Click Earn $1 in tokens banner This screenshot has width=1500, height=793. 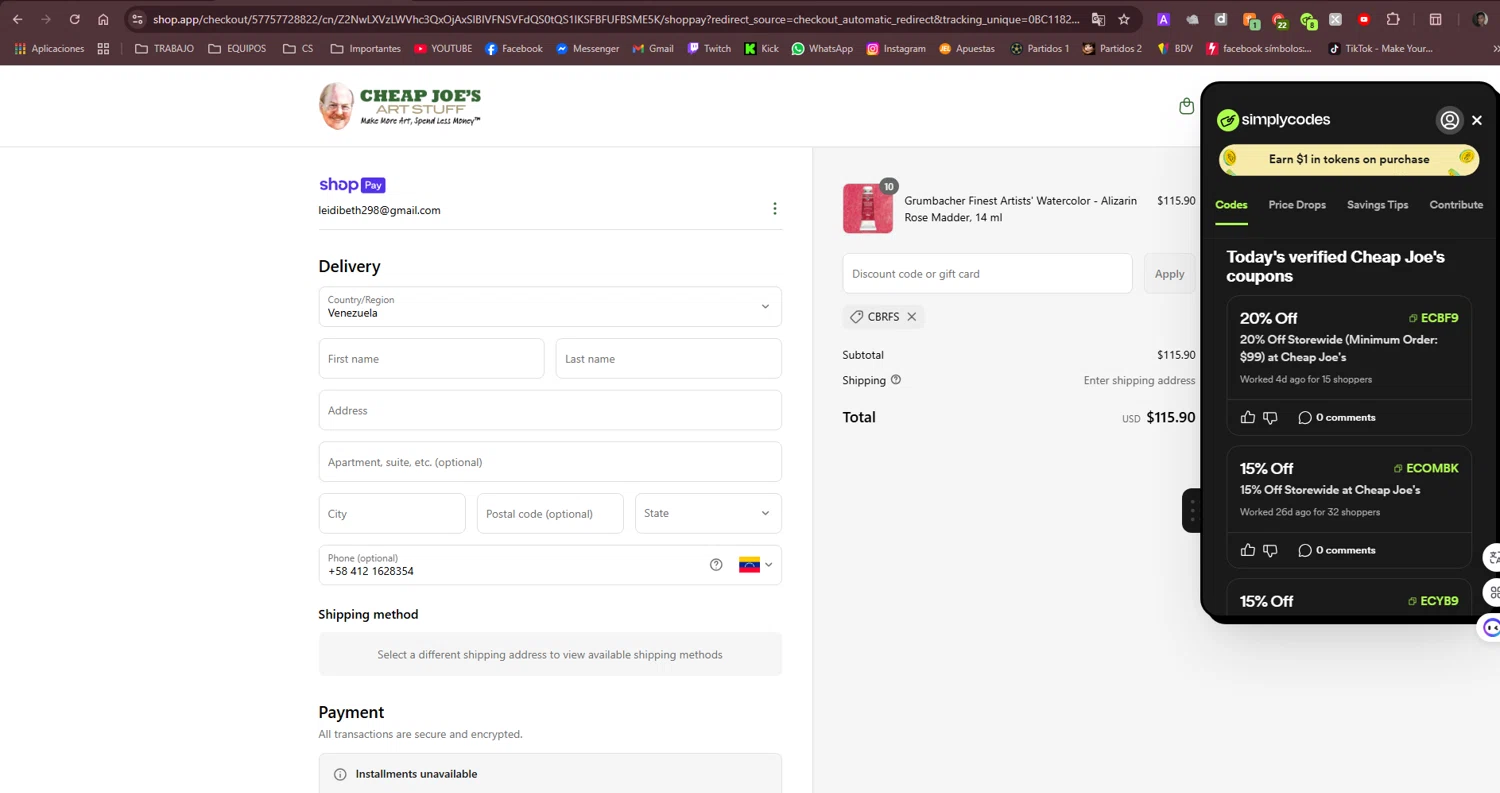1349,159
